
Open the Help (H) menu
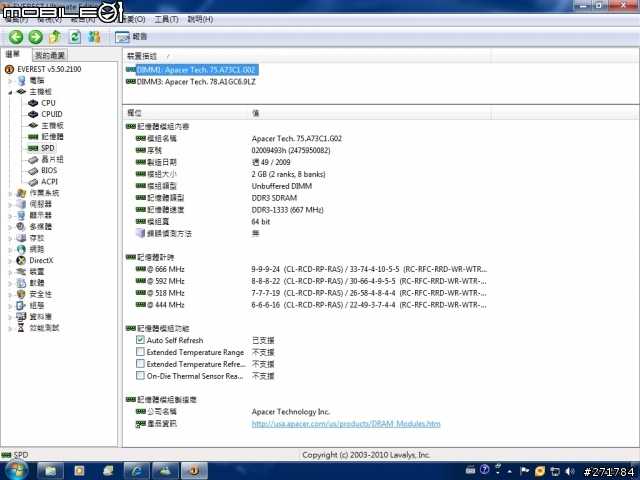click(200, 19)
